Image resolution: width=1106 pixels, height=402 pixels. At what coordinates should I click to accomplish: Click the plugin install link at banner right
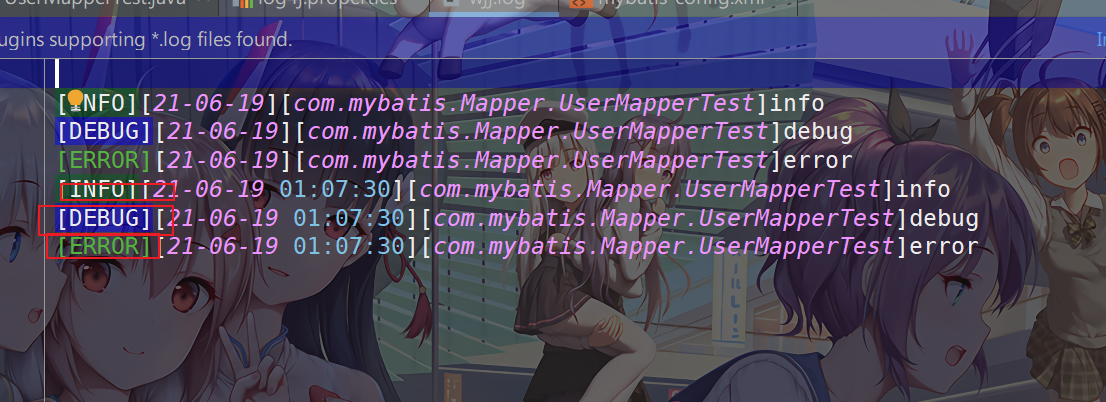click(x=1101, y=39)
